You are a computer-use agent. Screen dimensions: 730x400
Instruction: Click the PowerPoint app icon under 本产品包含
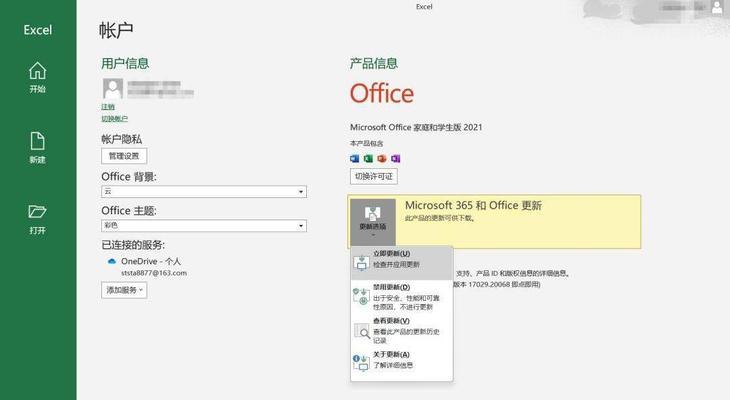382,159
